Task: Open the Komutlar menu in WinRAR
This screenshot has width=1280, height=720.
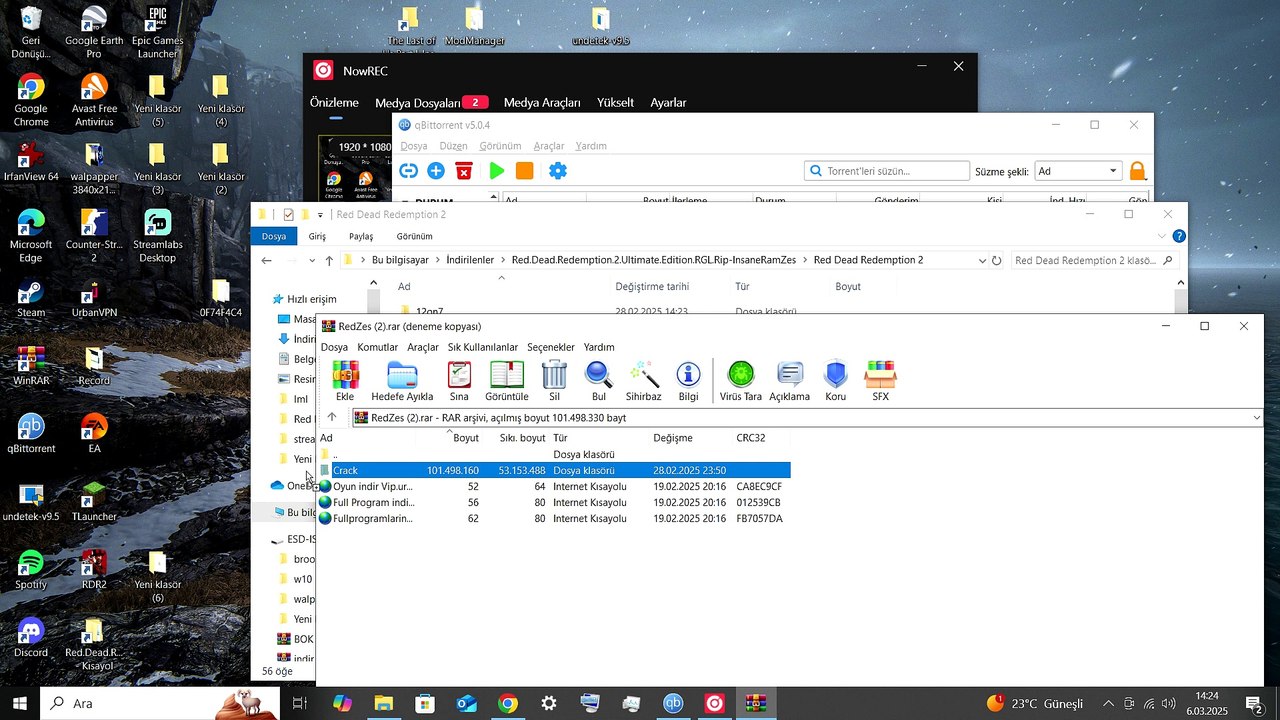Action: coord(377,347)
